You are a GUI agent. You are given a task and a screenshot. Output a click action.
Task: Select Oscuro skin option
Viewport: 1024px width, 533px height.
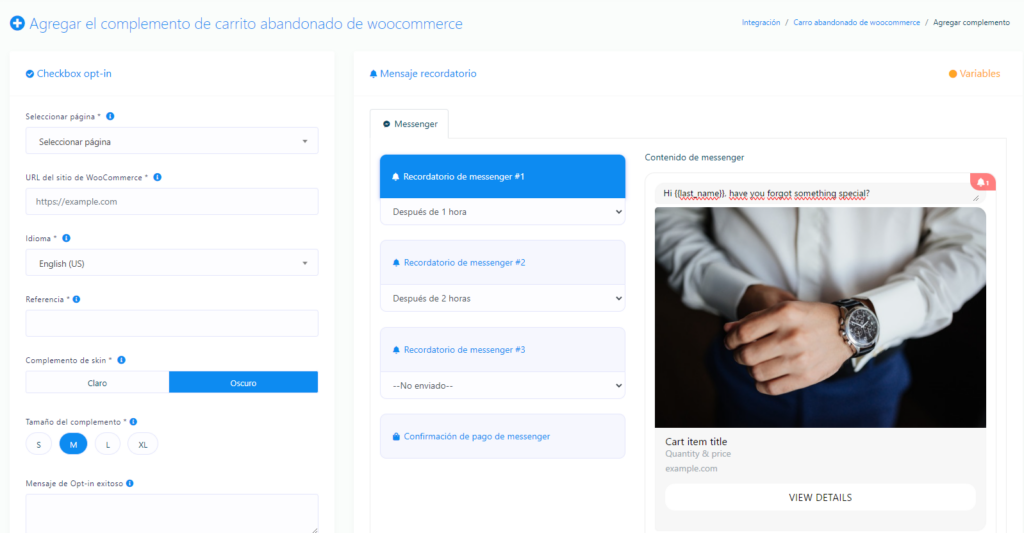tap(244, 383)
